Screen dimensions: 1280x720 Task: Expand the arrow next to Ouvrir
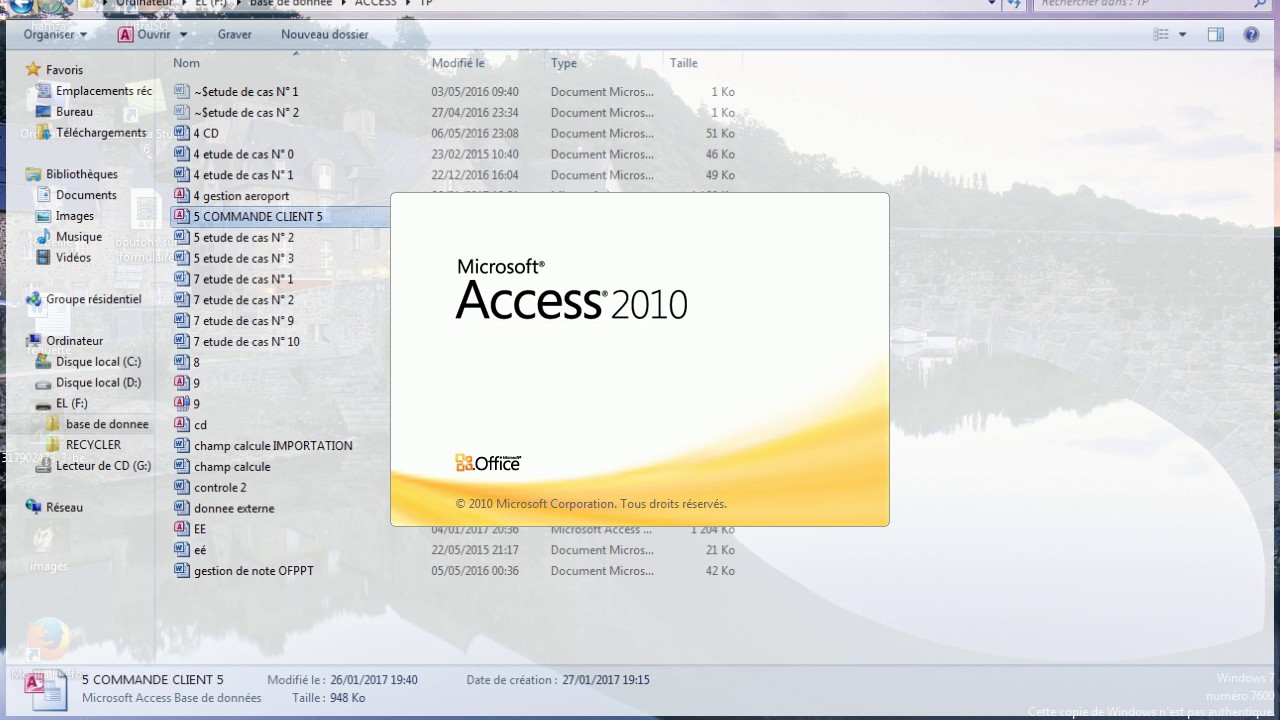184,34
